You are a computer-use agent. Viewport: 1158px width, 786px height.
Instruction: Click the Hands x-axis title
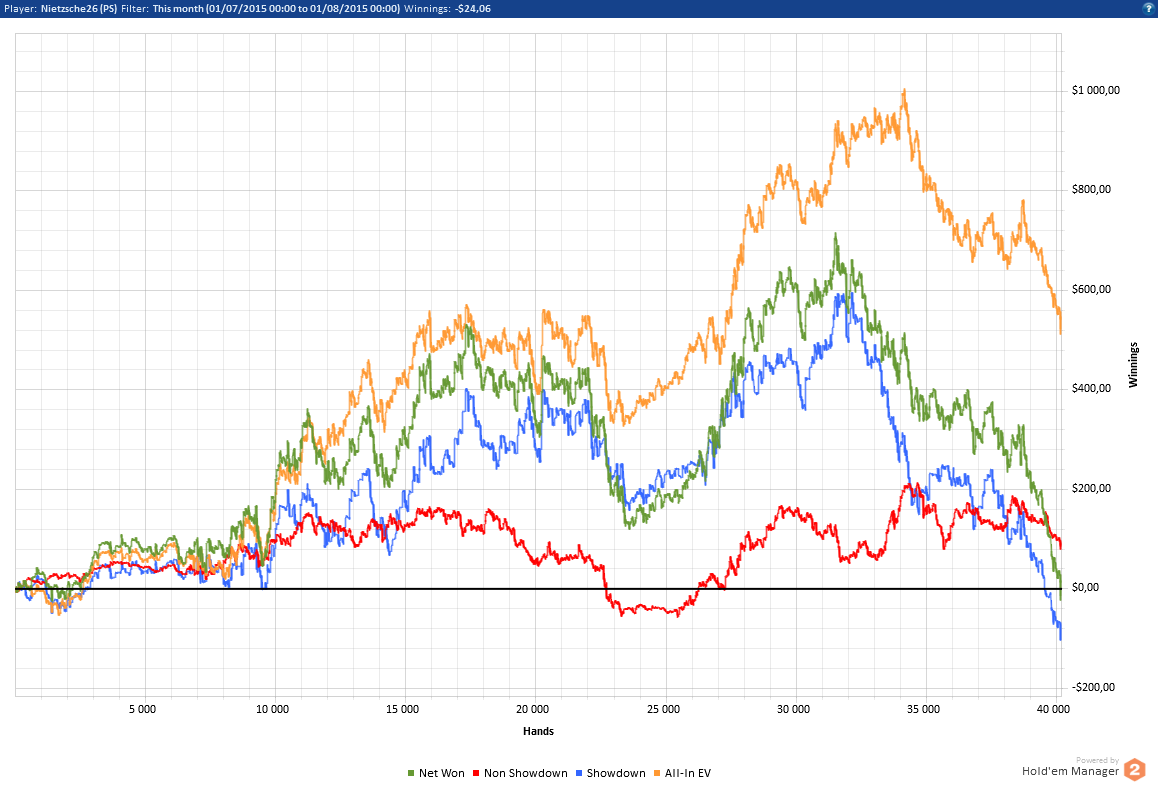[x=538, y=731]
